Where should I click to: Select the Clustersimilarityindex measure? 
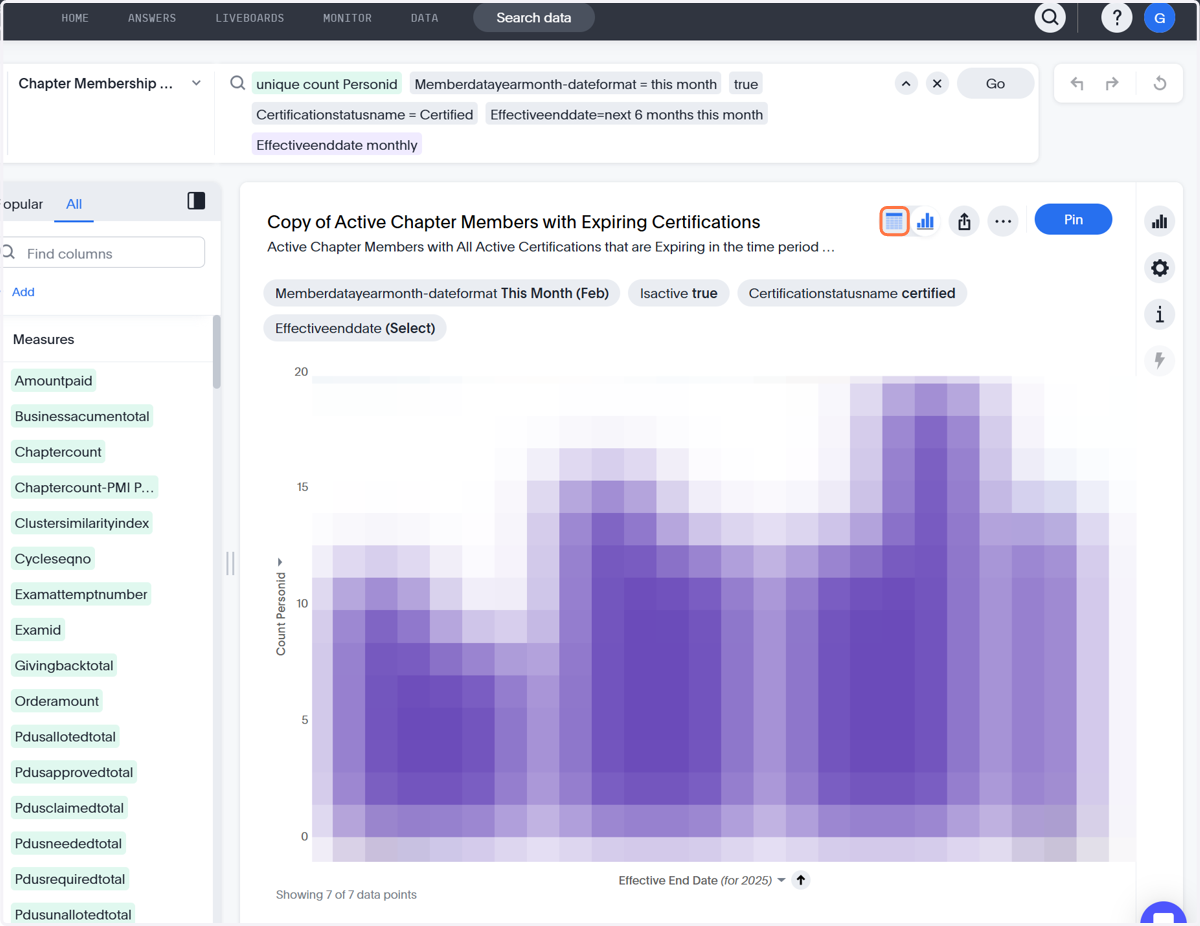click(82, 523)
